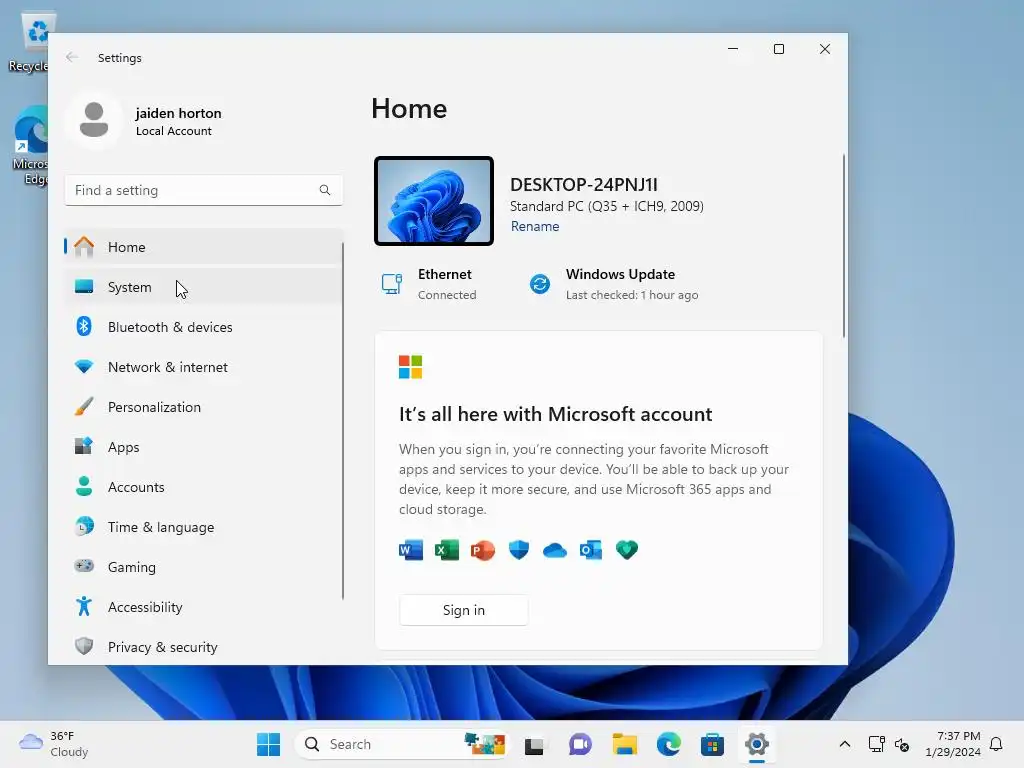Click the sidebar navigation scrollbar
1024x768 pixels.
tap(342, 421)
